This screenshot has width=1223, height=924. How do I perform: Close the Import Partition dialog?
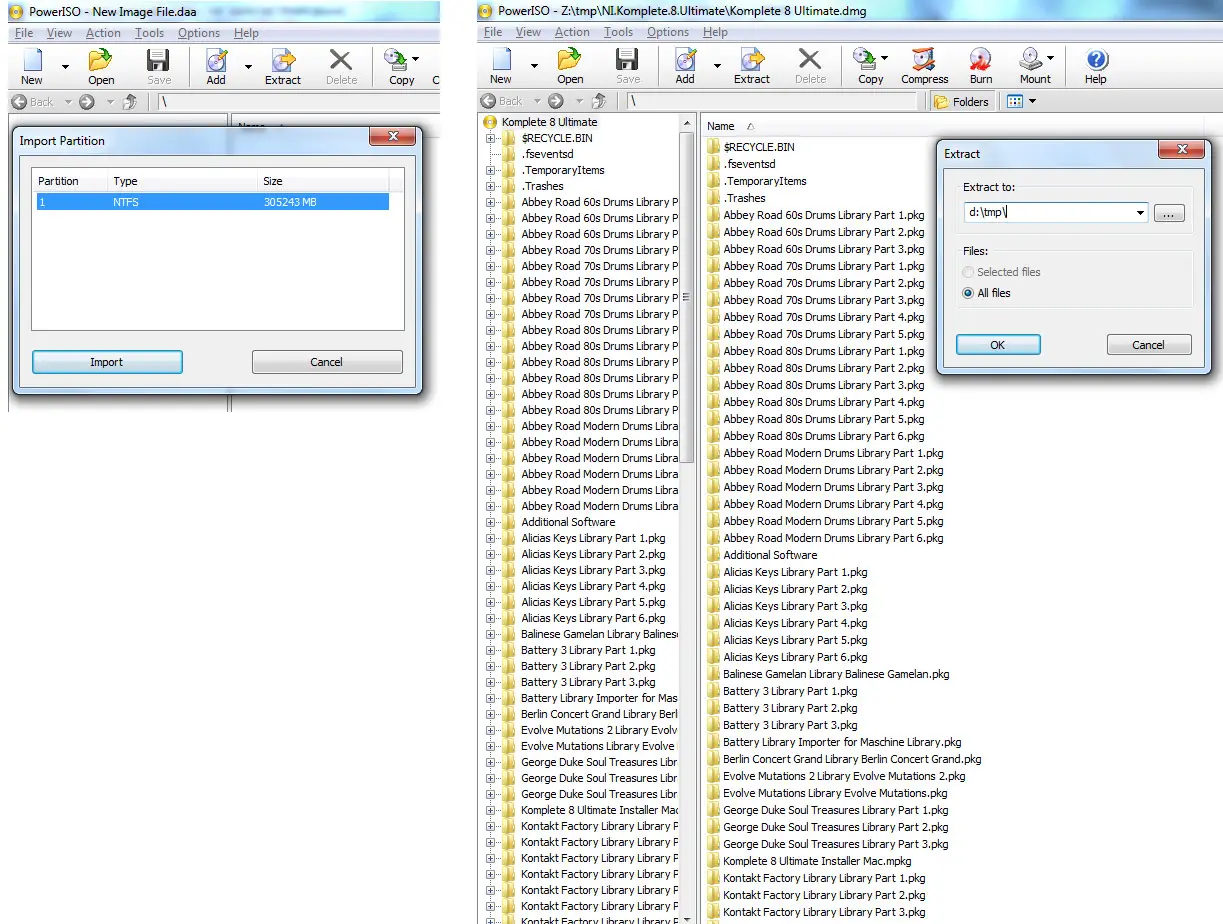[x=393, y=137]
